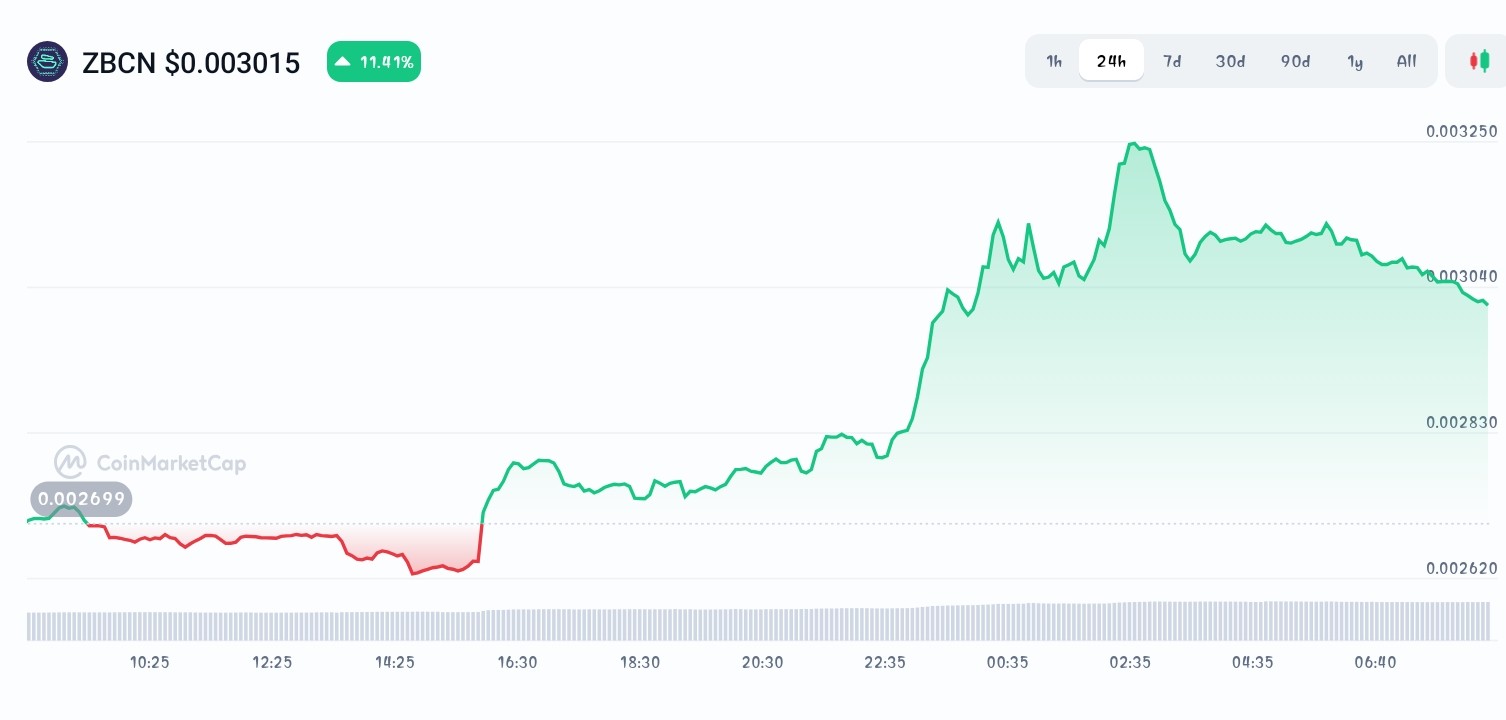Image resolution: width=1506 pixels, height=720 pixels.
Task: Click the 12:25 time axis label
Action: pyautogui.click(x=272, y=662)
